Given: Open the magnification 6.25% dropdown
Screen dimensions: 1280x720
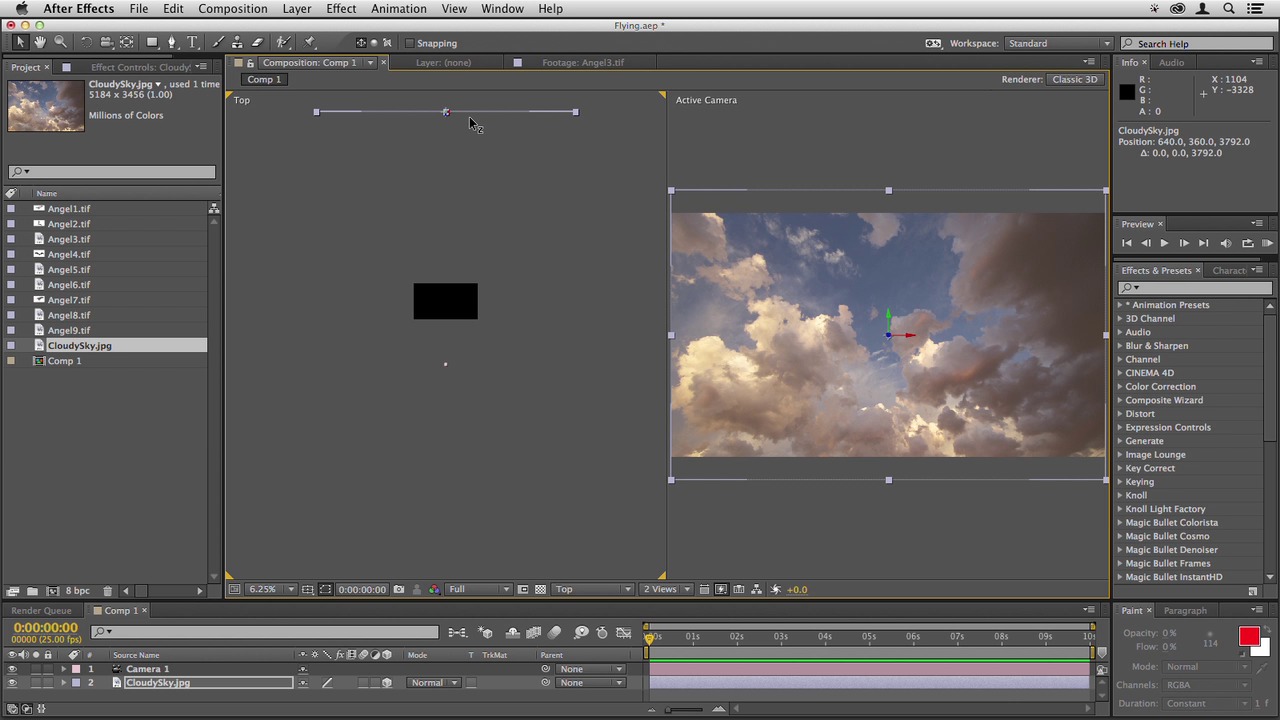Looking at the screenshot, I should [270, 589].
